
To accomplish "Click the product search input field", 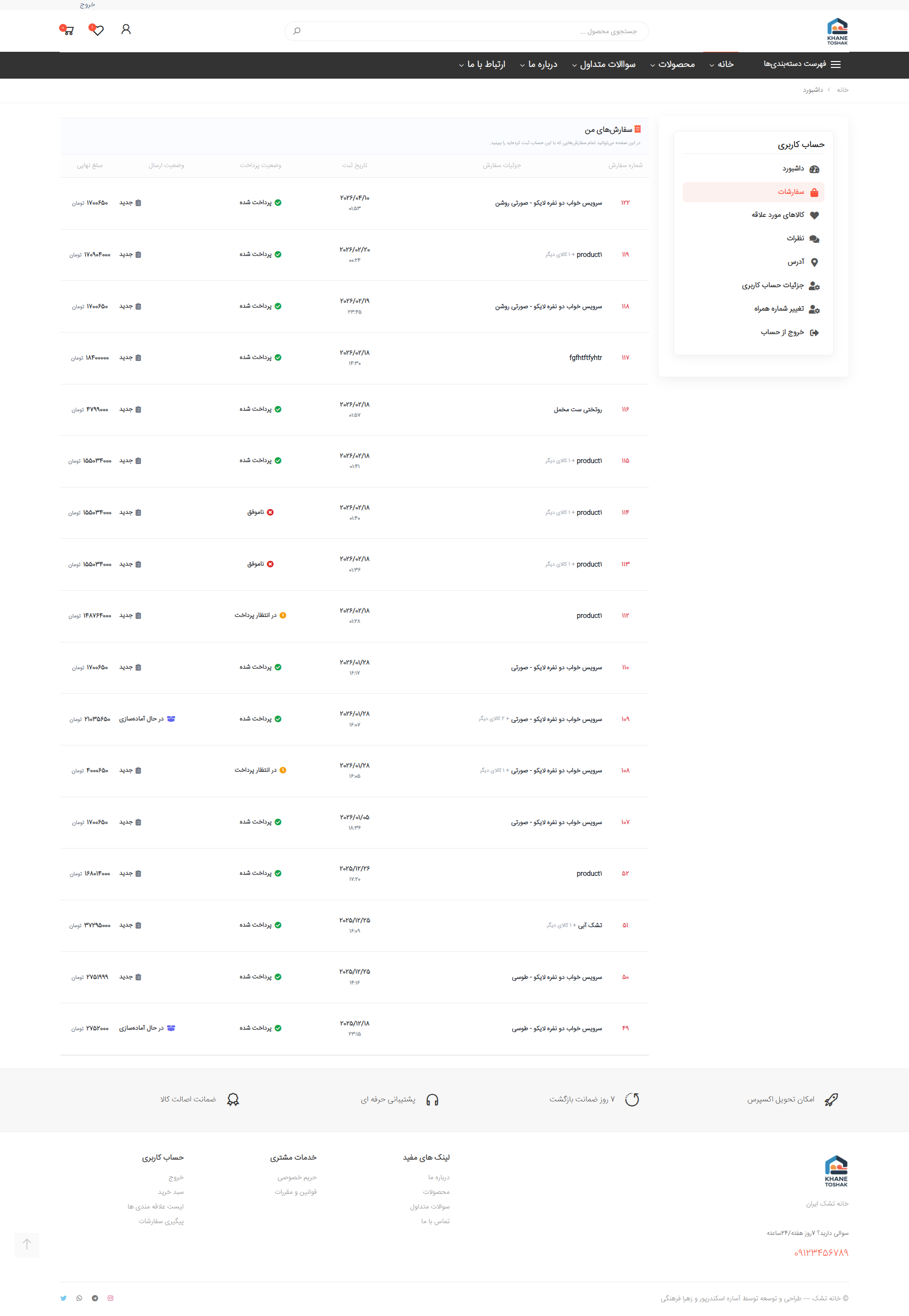I will click(x=466, y=31).
